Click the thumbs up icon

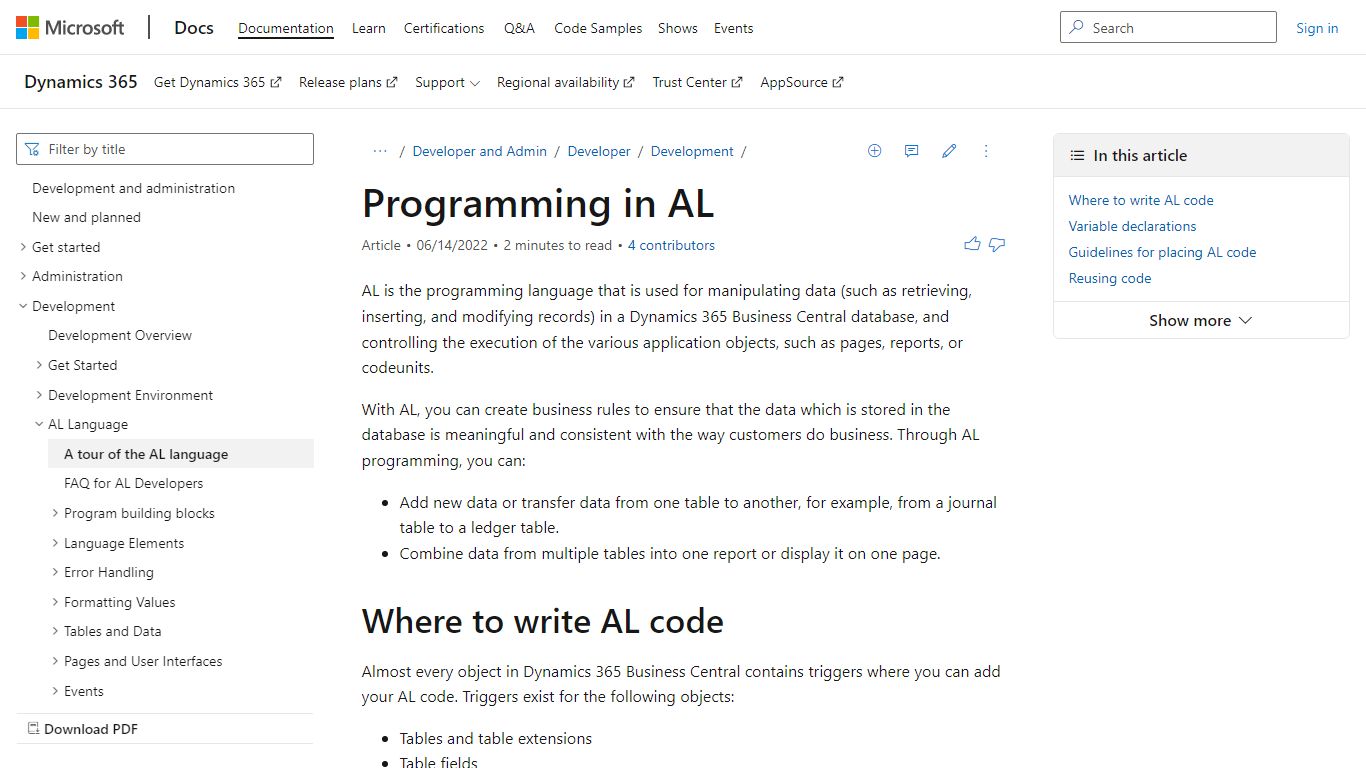(972, 244)
